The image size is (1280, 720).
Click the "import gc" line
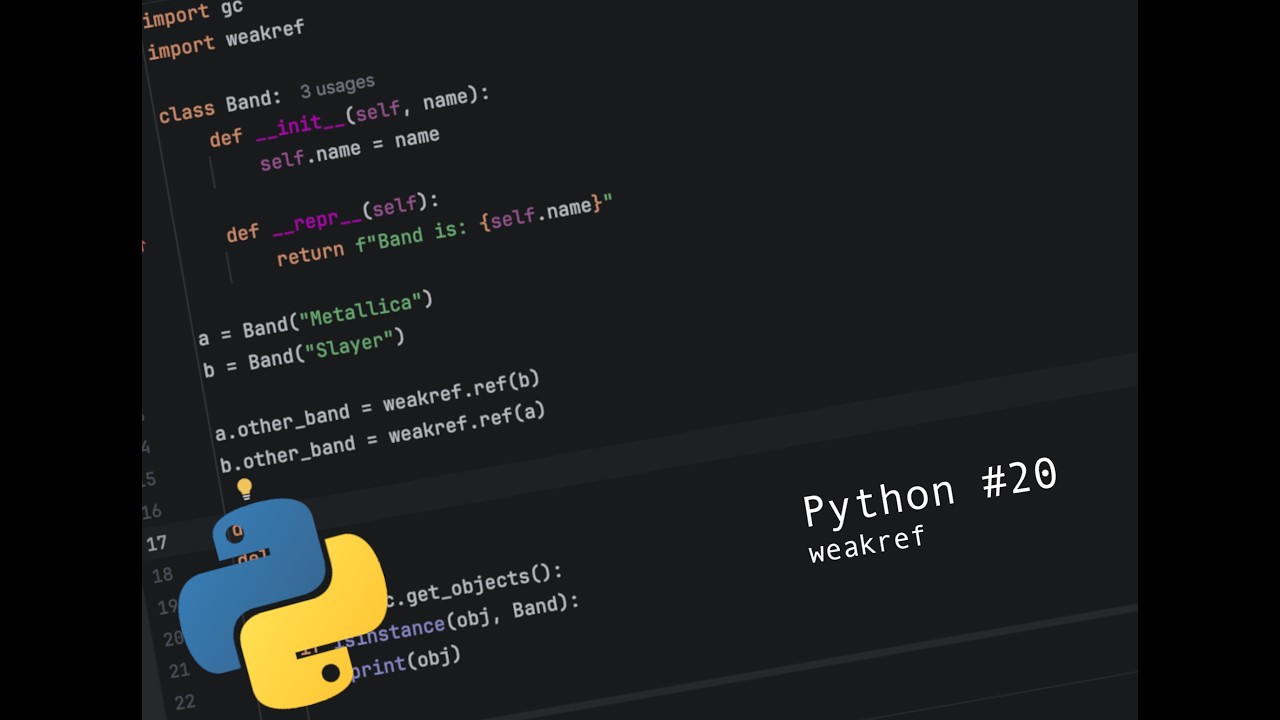tap(193, 12)
